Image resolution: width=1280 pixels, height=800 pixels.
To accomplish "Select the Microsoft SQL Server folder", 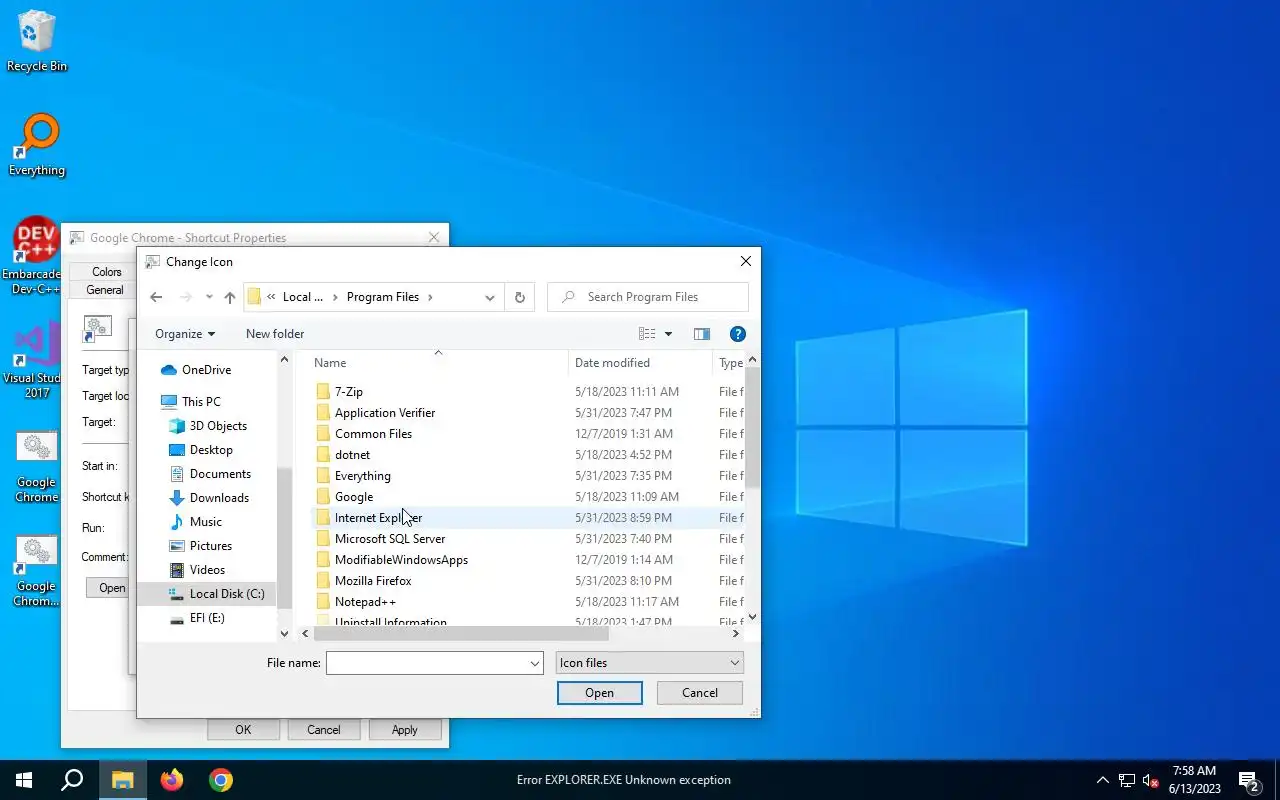I will (x=390, y=539).
